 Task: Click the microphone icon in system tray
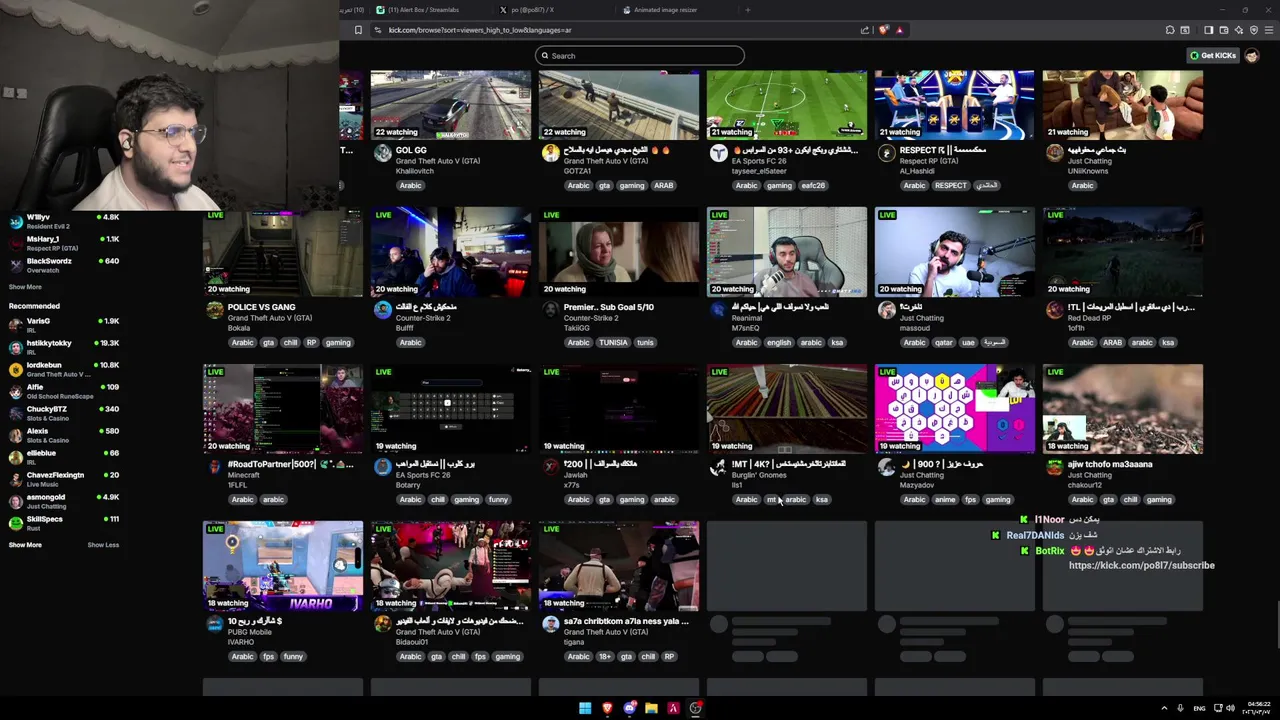(1180, 708)
